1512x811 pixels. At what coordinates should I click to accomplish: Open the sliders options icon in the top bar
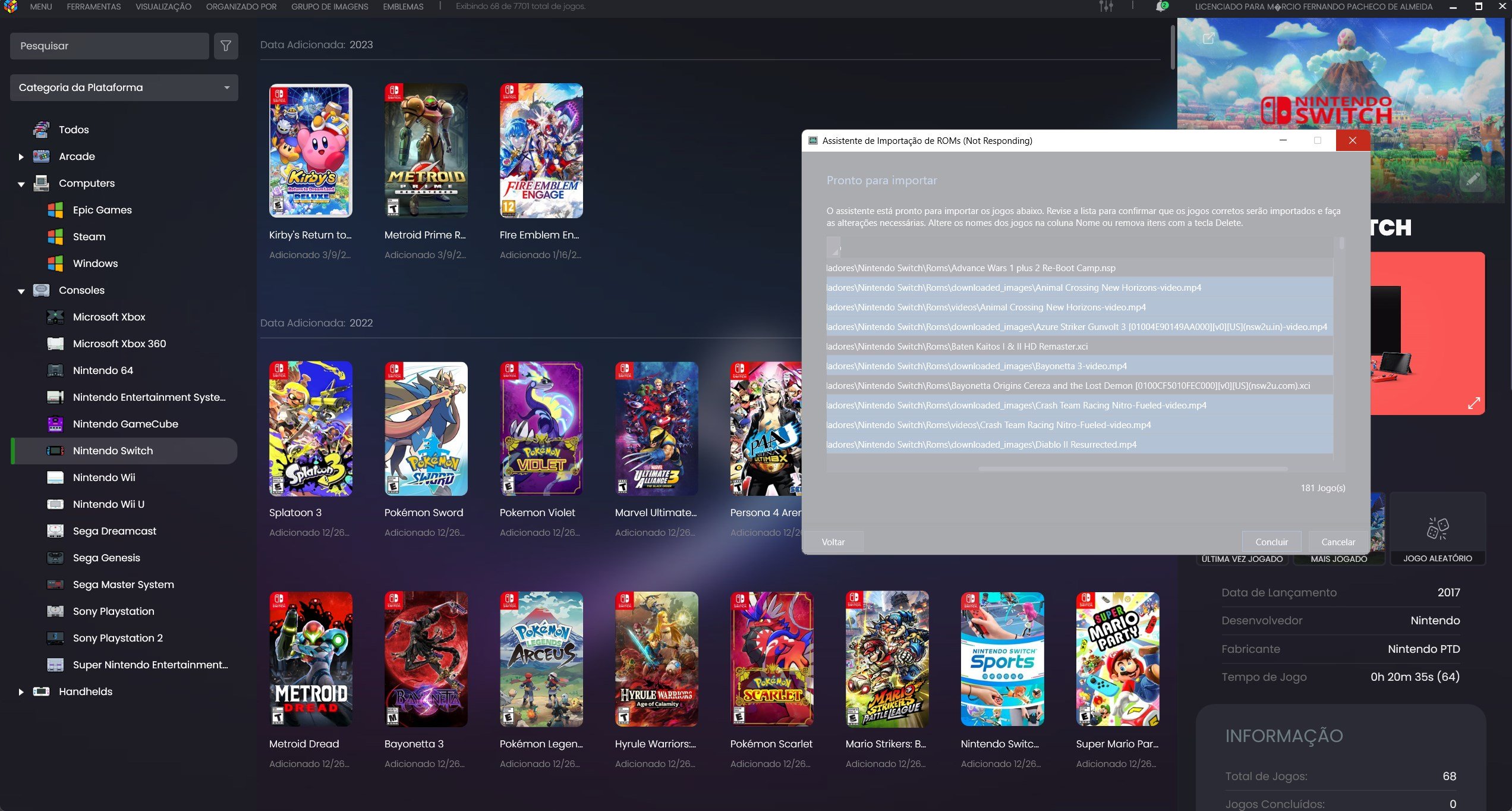coord(1106,7)
